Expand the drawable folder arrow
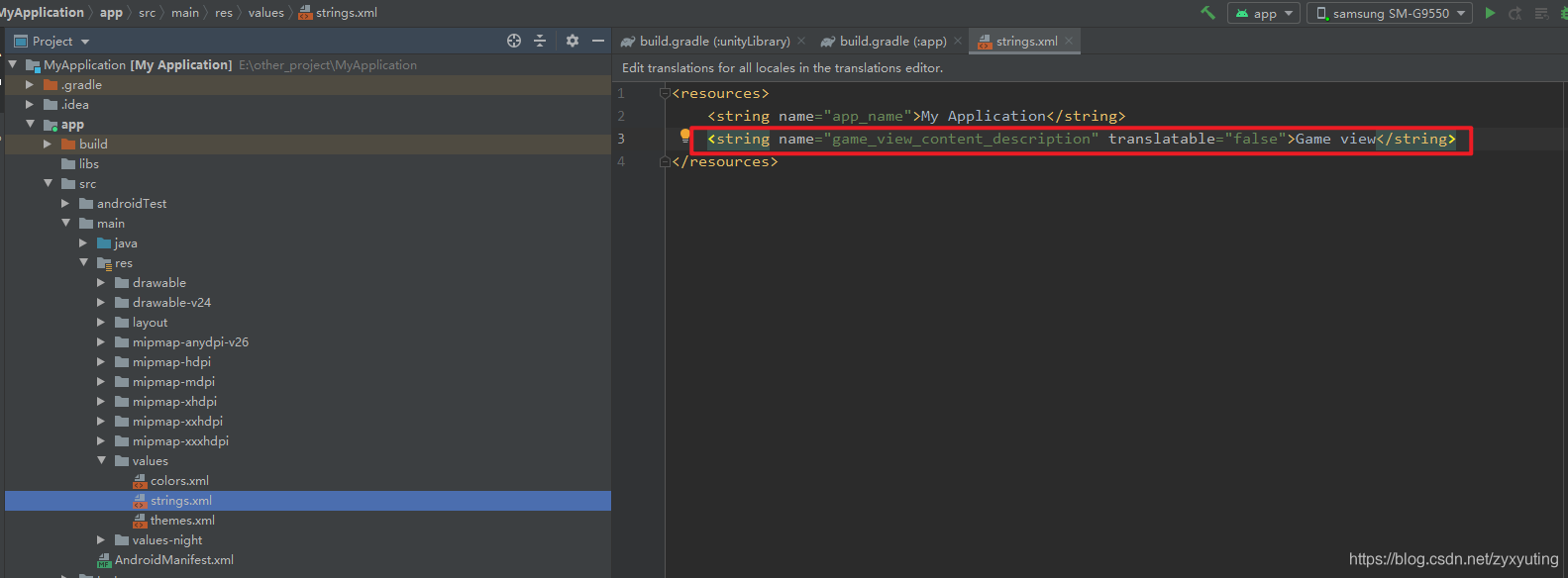This screenshot has width=1568, height=578. (101, 282)
